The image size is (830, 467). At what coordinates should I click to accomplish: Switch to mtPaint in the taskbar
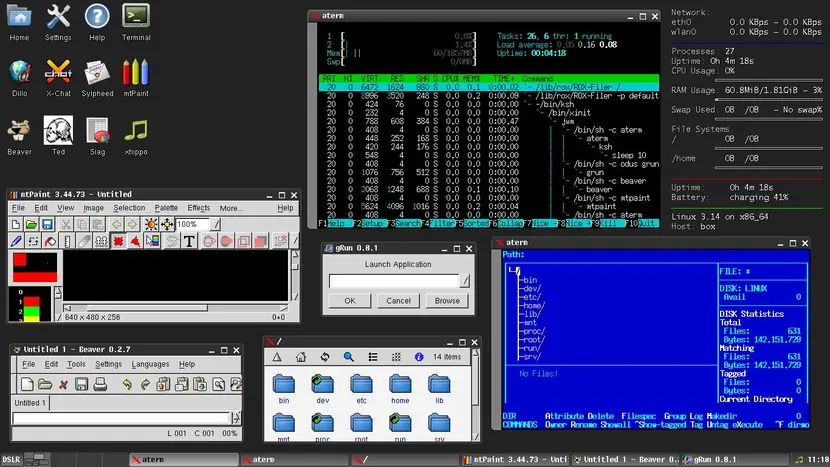point(515,460)
